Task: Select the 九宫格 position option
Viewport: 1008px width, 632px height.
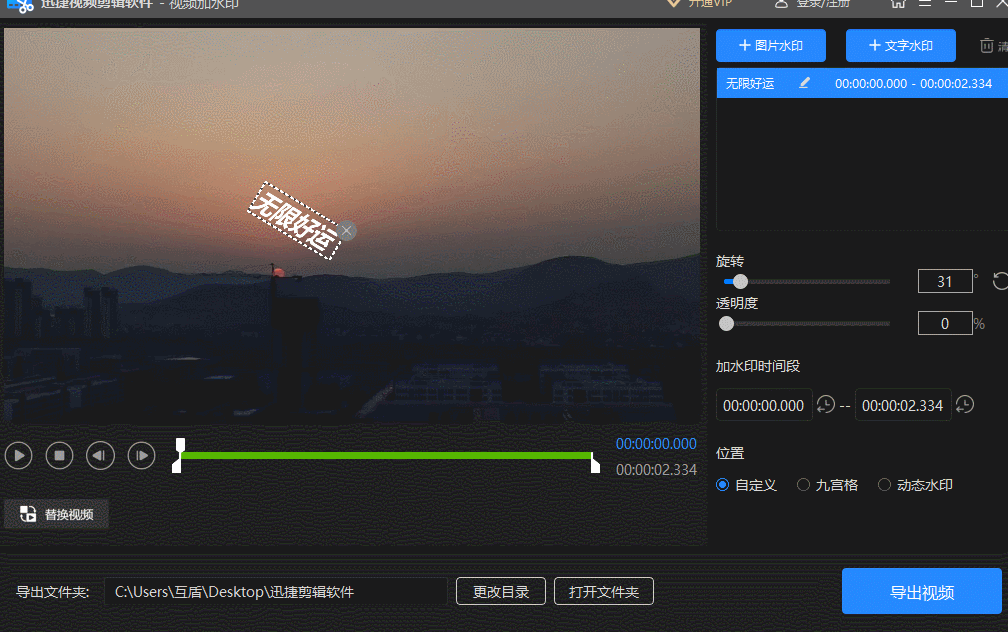Action: pyautogui.click(x=803, y=484)
